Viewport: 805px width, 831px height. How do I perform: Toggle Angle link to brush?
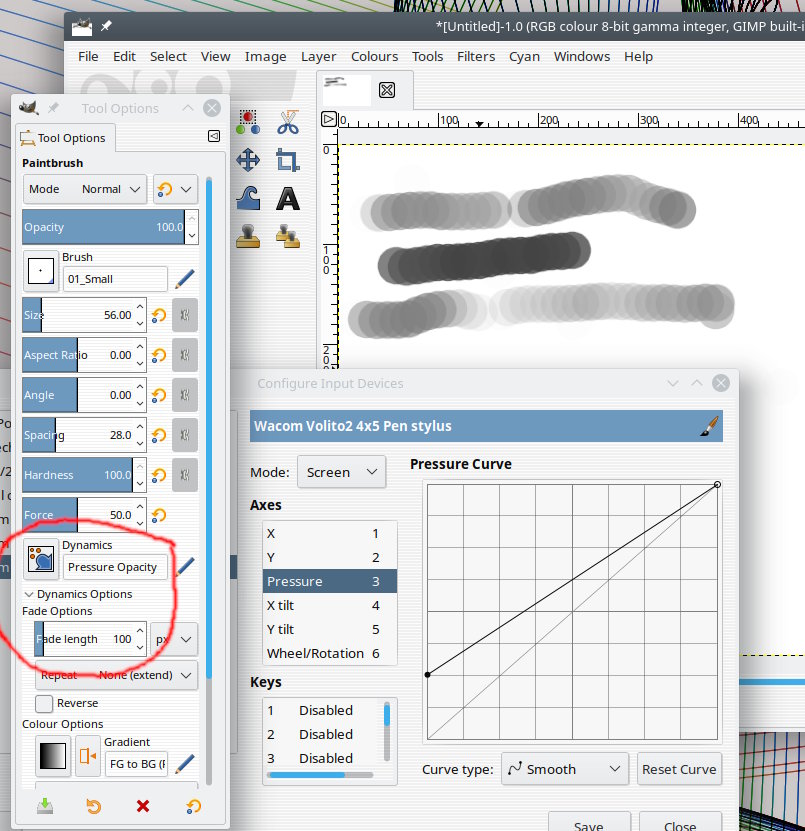[x=185, y=395]
